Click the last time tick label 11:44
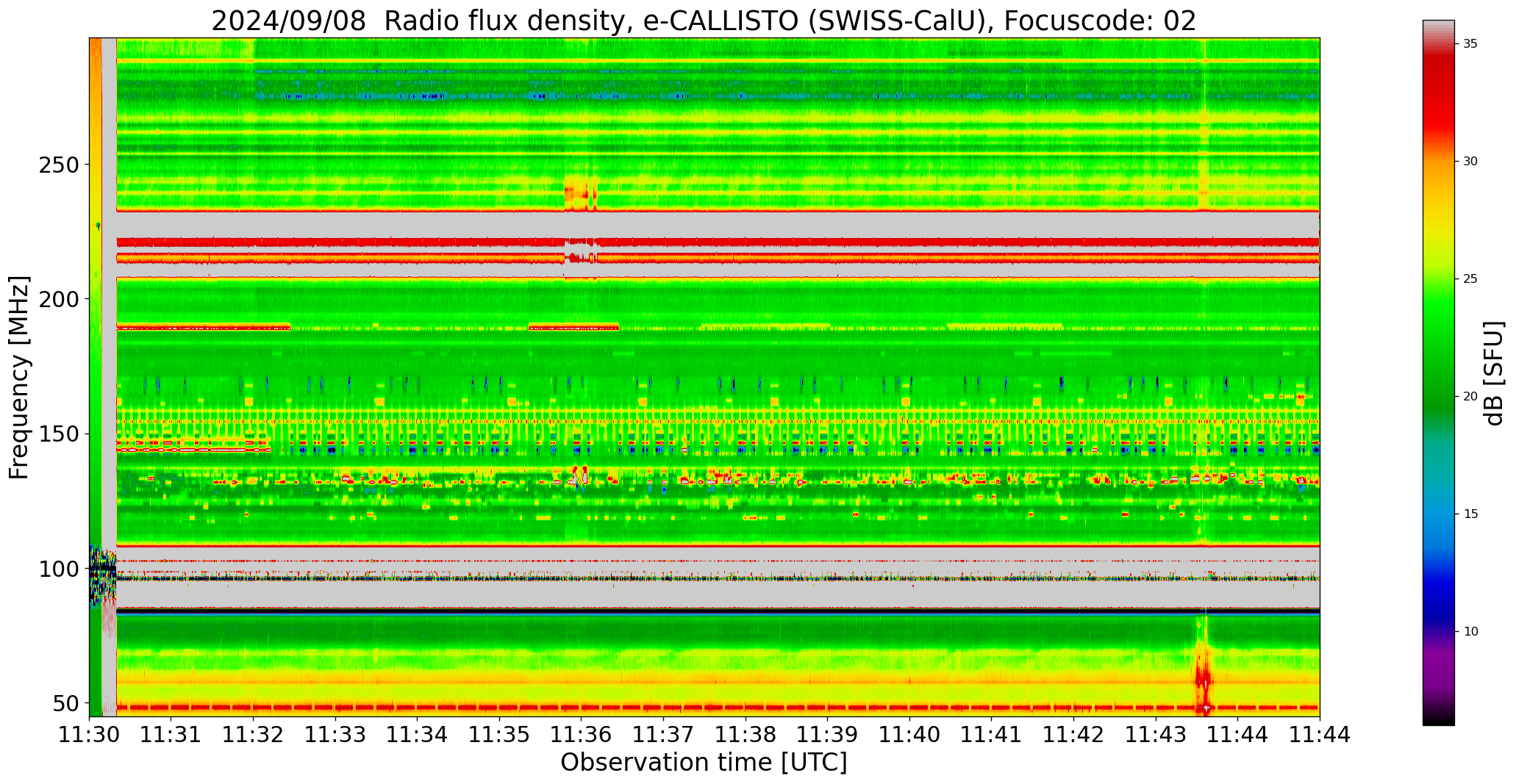This screenshot has width=1516, height=784. (1319, 734)
